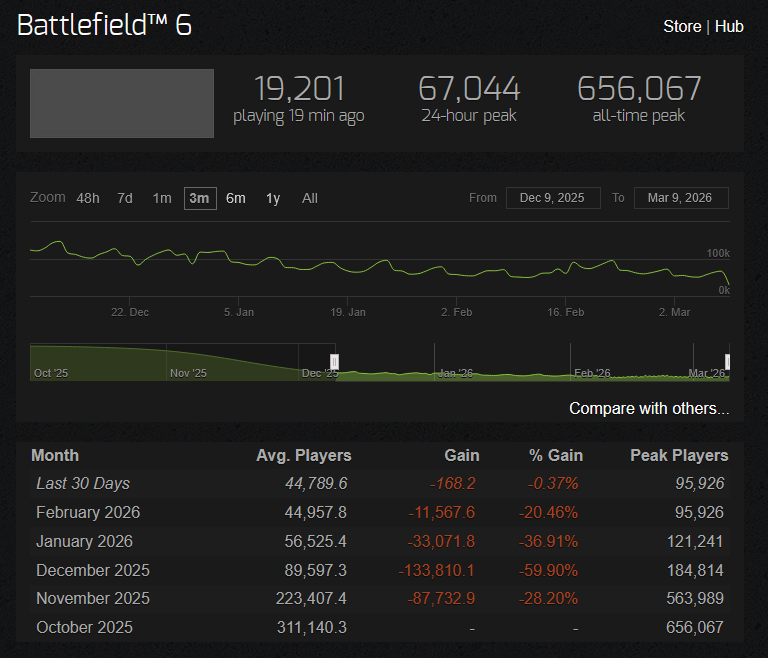The width and height of the screenshot is (768, 658).
Task: Click the 16. Feb chart axis label
Action: coord(566,312)
